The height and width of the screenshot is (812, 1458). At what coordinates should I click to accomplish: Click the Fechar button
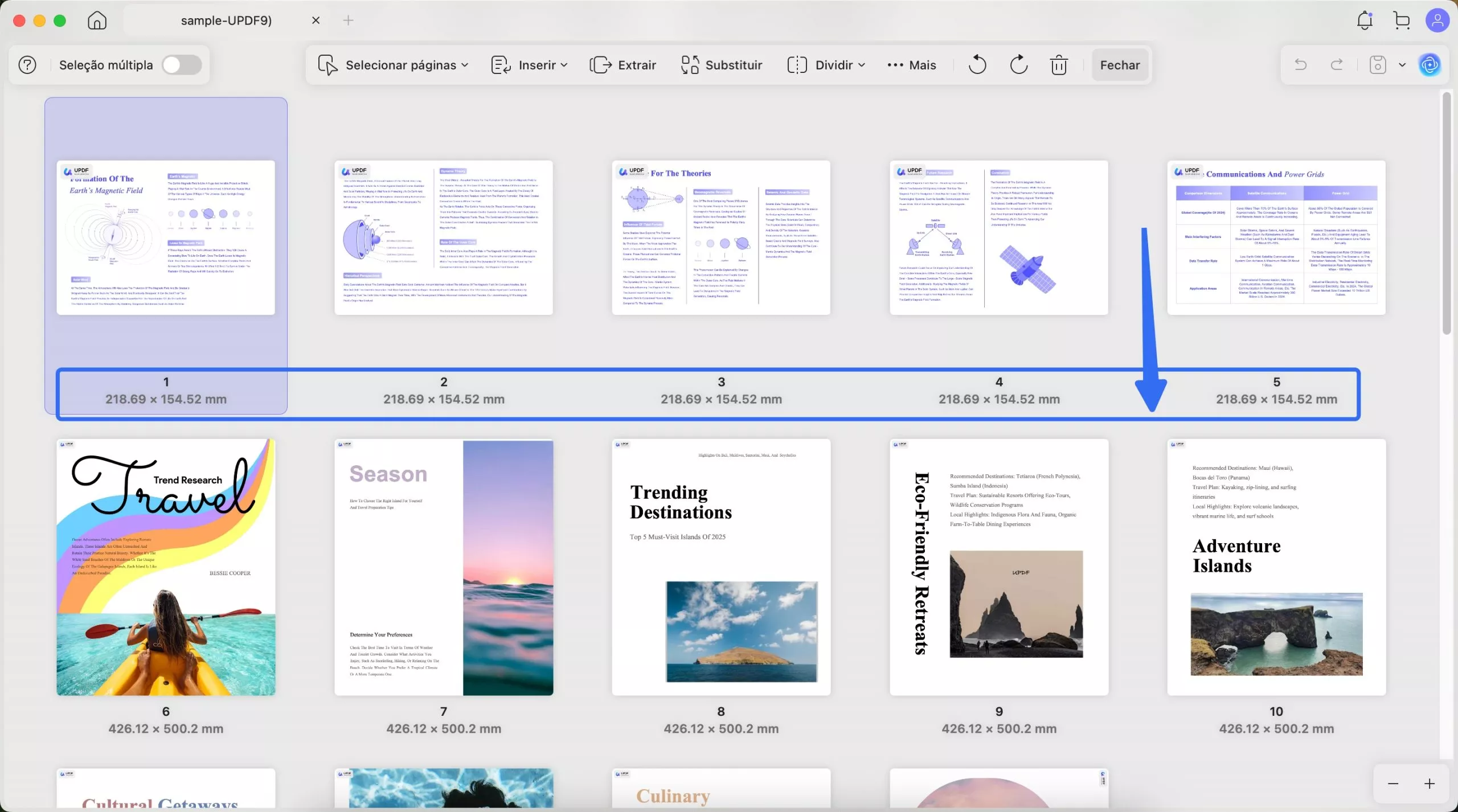tap(1120, 65)
